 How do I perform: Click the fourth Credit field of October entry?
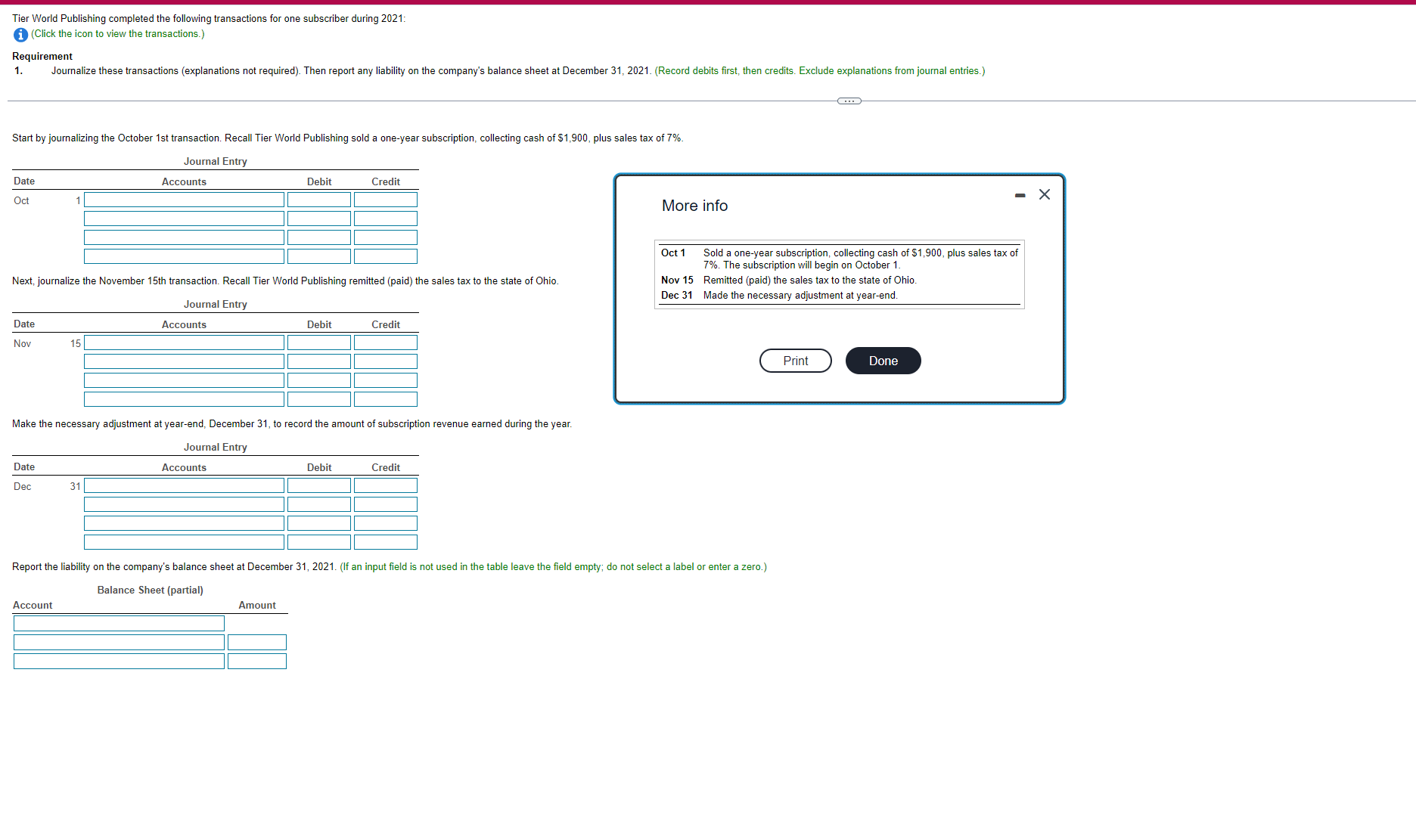(386, 256)
